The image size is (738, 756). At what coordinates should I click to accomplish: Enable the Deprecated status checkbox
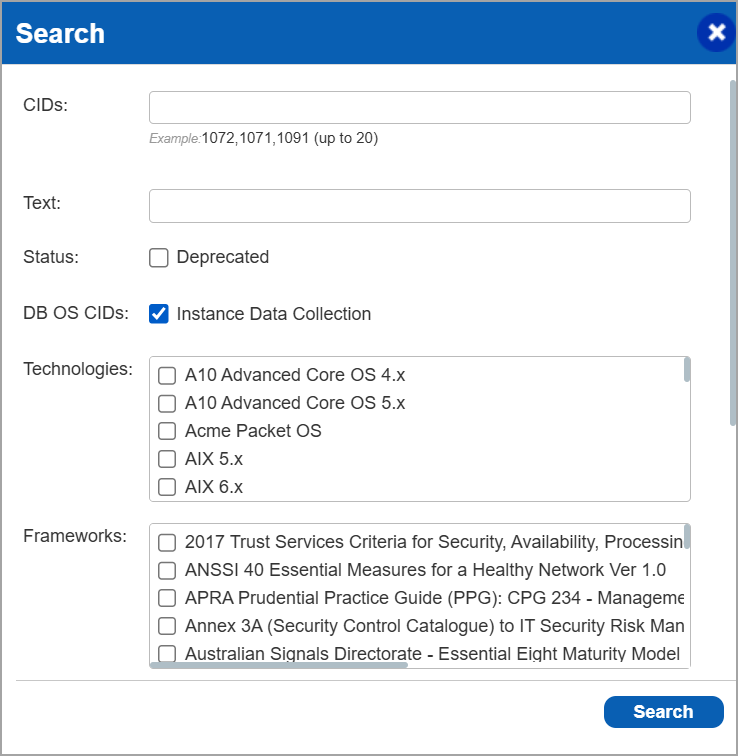[x=159, y=257]
